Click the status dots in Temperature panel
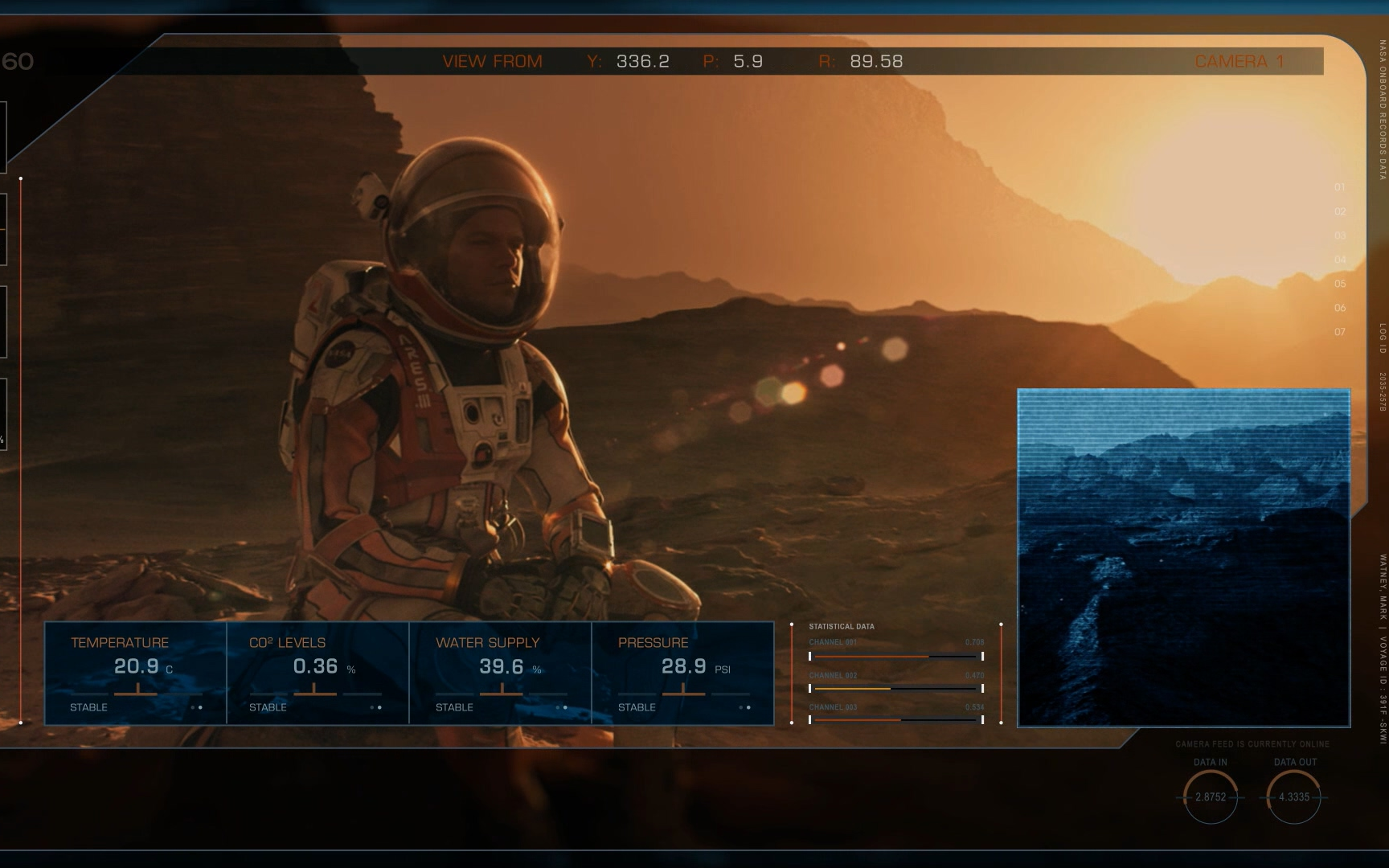The width and height of the screenshot is (1389, 868). pos(196,708)
